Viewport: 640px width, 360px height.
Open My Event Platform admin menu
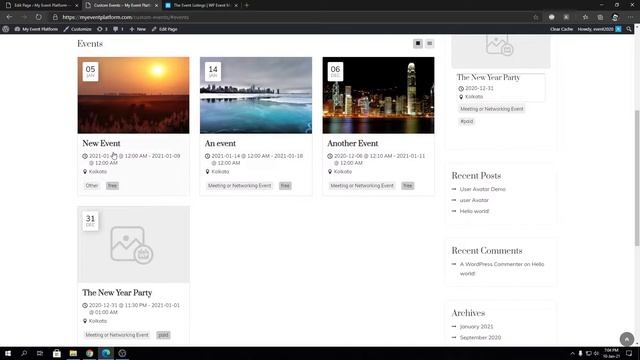pos(36,29)
